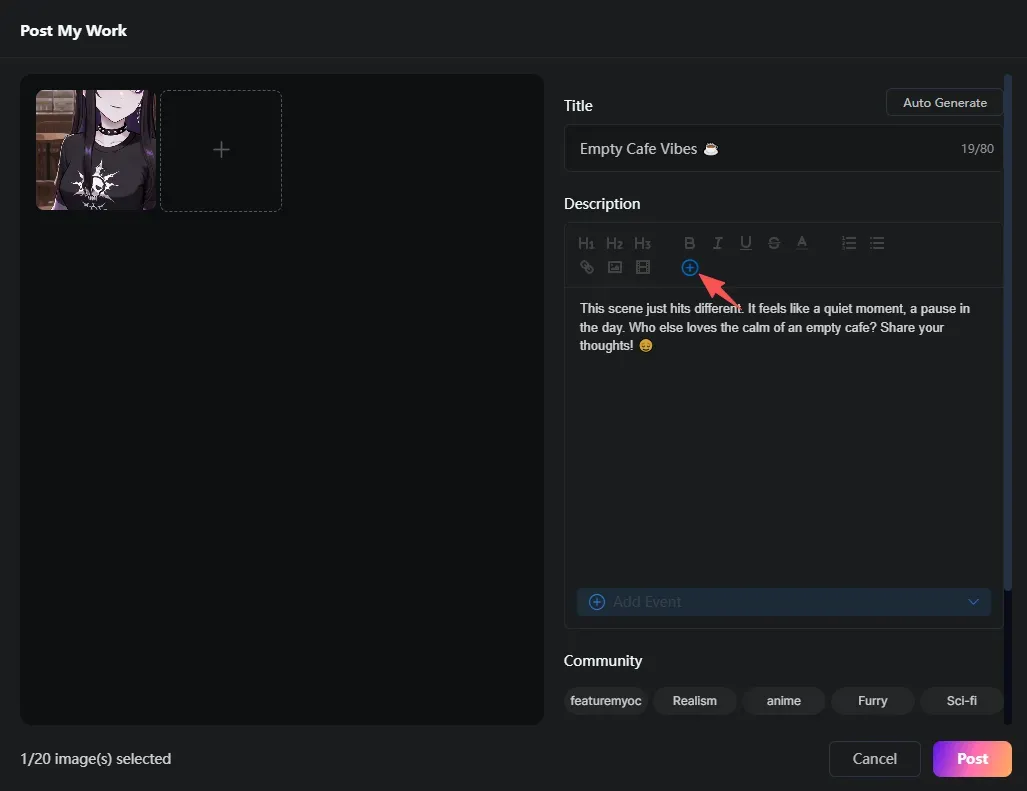Select the anime community tag

click(784, 701)
